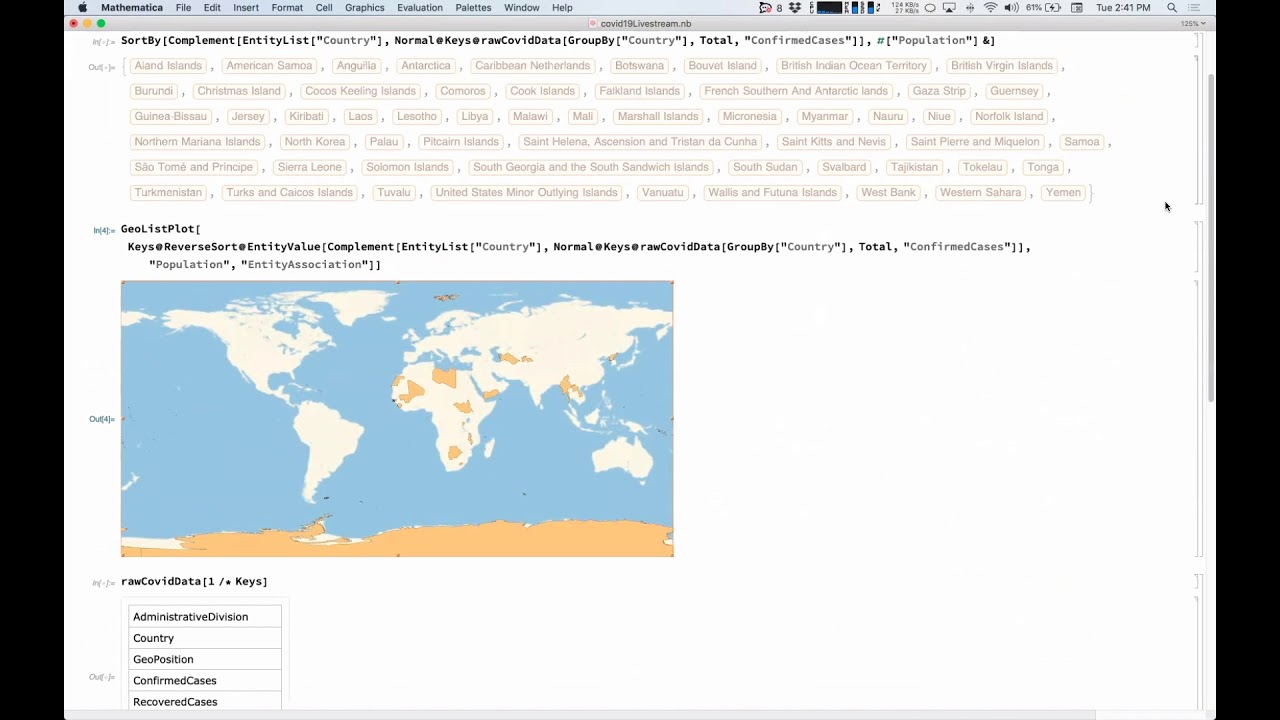Click the AirPlay display icon

[949, 7]
